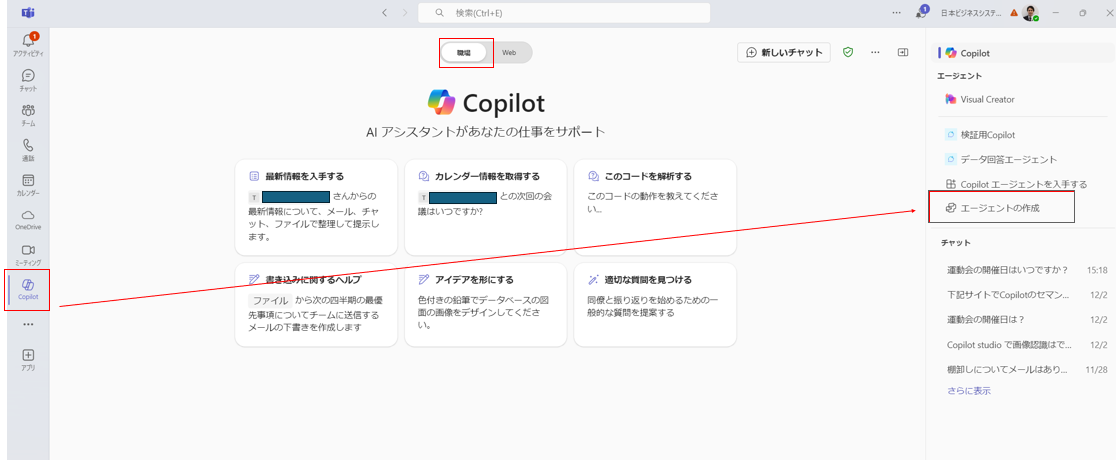1116x460 pixels.
Task: Open settings and more ellipsis in title bar
Action: pos(896,13)
